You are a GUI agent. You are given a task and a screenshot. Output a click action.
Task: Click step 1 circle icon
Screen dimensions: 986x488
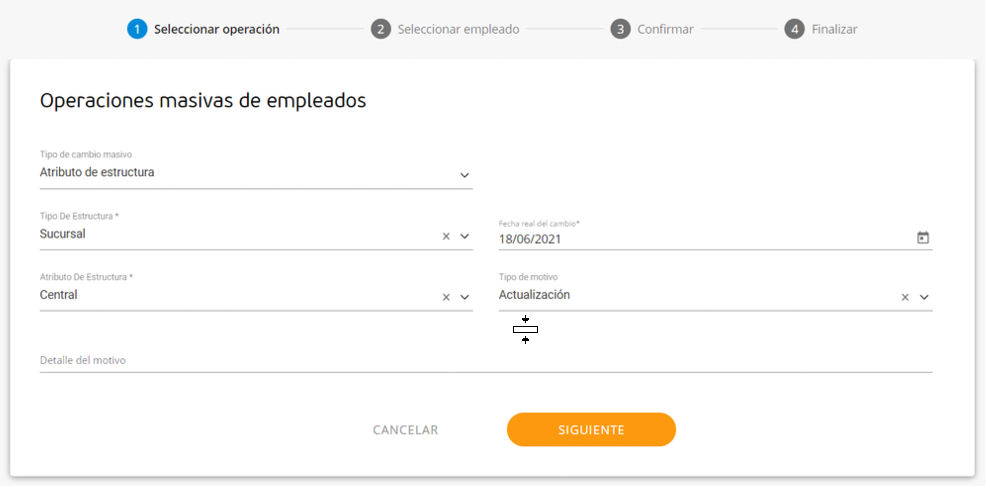[137, 29]
